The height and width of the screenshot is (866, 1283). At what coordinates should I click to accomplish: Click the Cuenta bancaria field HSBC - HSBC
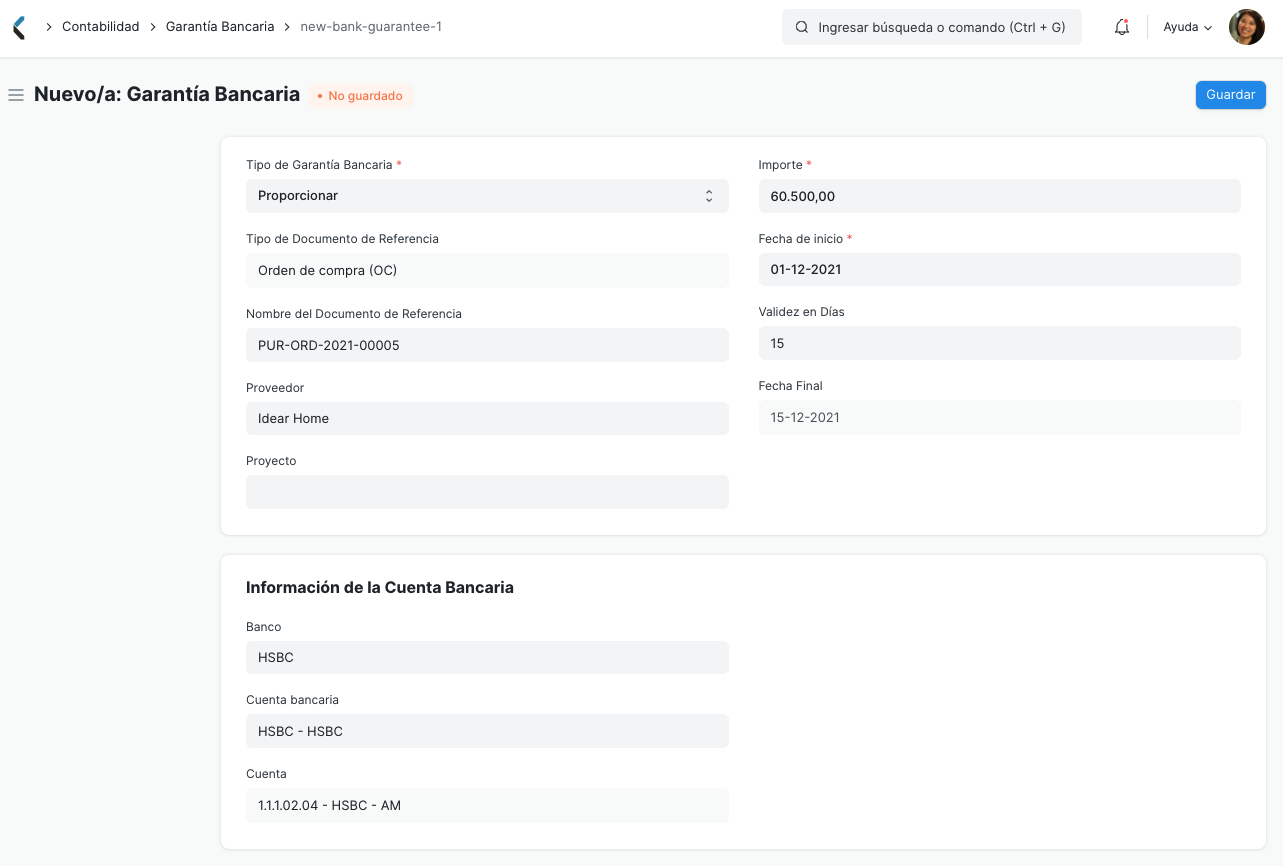tap(487, 731)
